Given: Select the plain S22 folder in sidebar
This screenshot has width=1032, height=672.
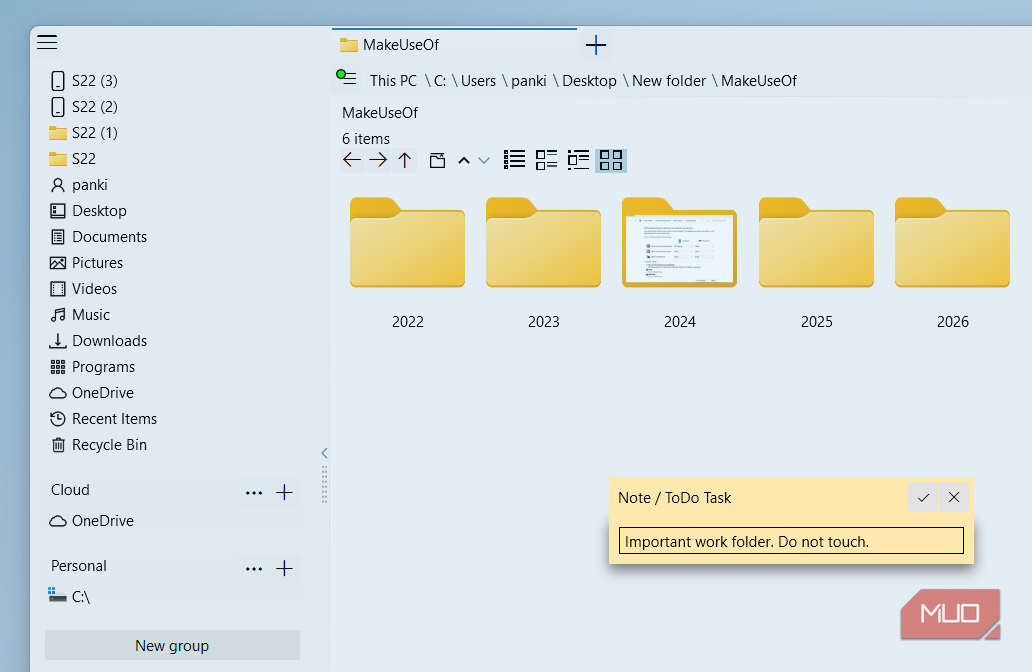Looking at the screenshot, I should [72, 159].
